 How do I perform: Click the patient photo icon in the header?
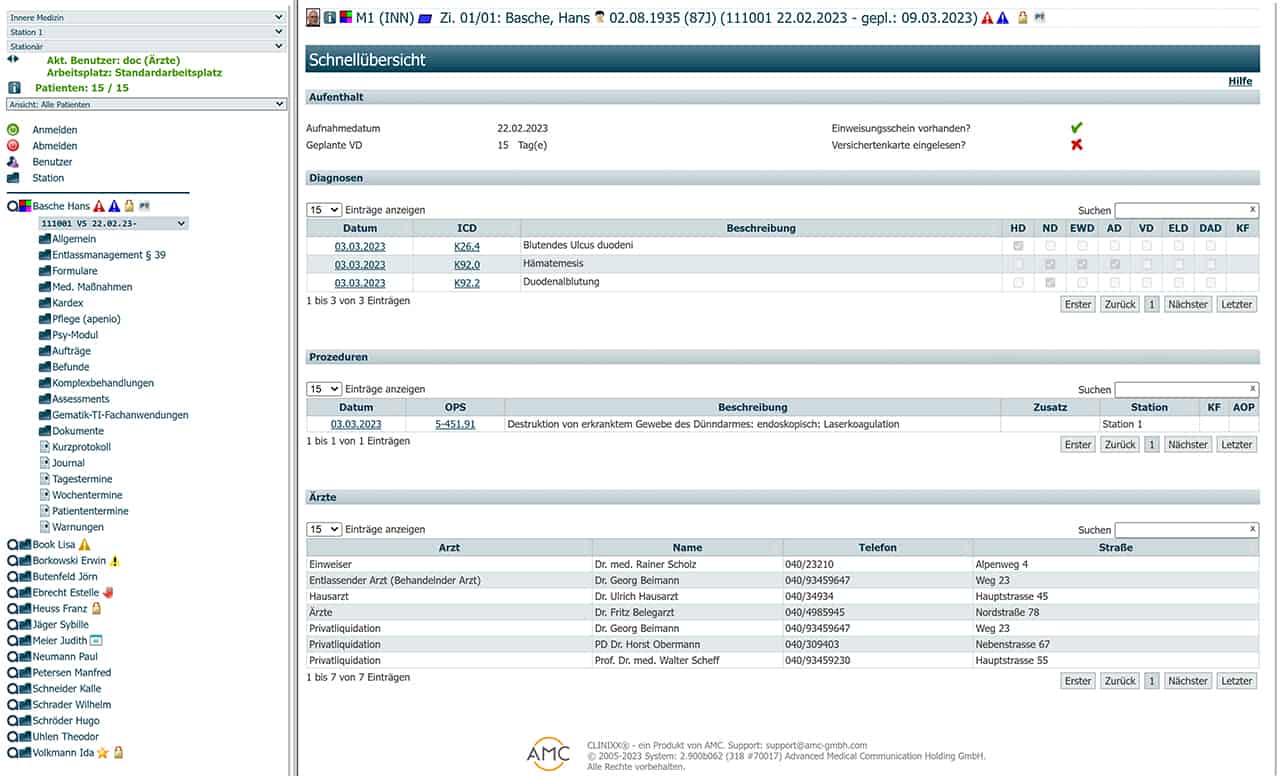[313, 17]
